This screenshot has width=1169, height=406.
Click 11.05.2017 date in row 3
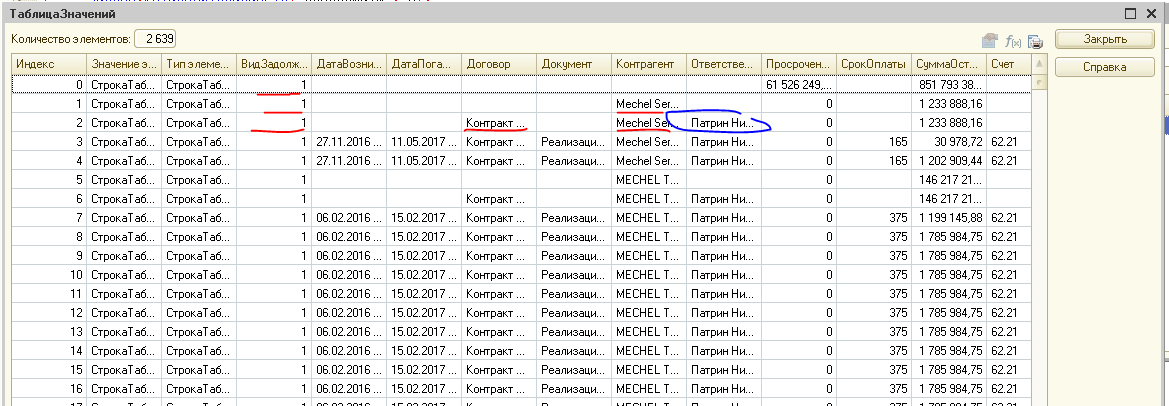pos(423,142)
